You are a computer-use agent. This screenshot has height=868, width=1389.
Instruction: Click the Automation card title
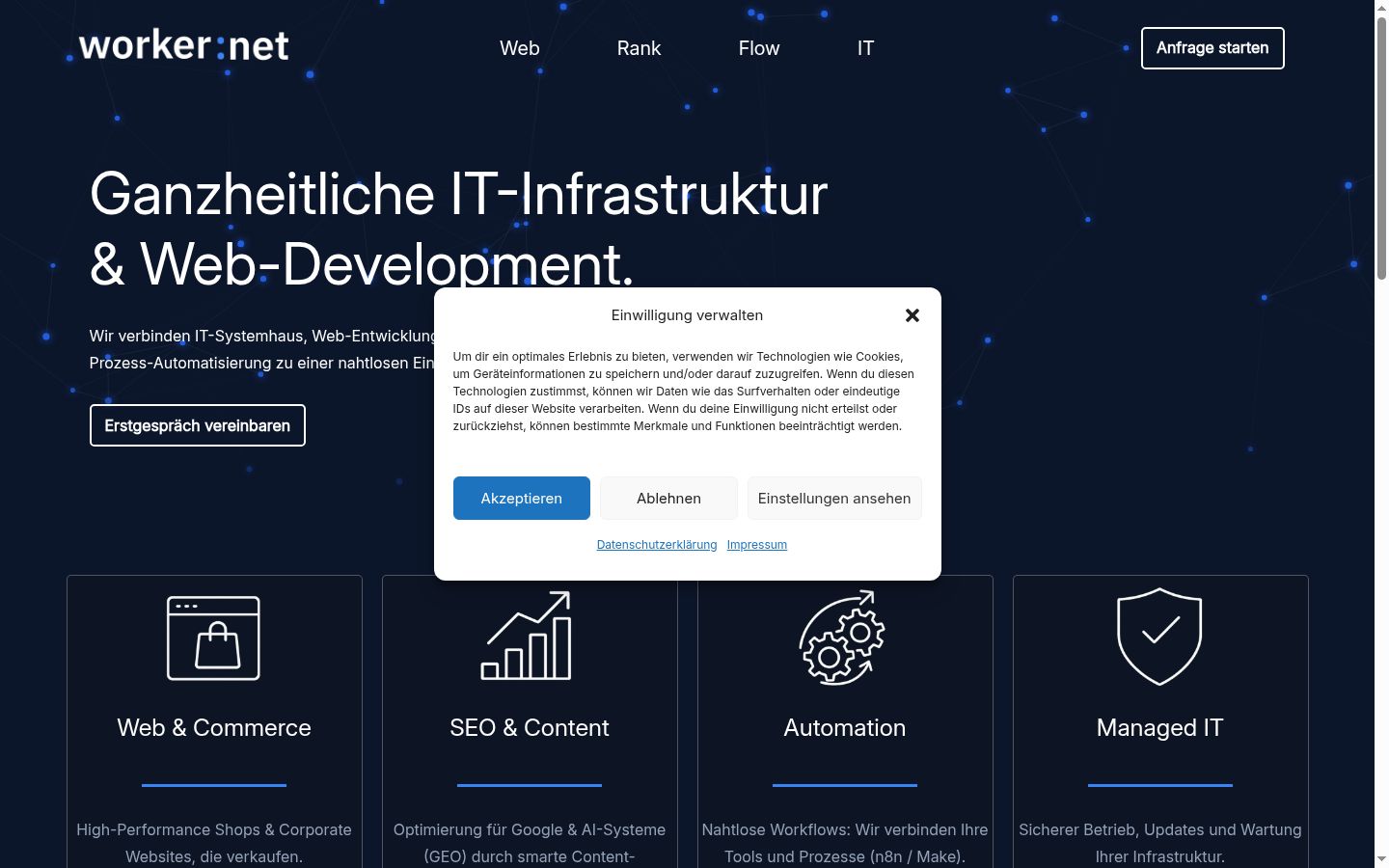845,728
